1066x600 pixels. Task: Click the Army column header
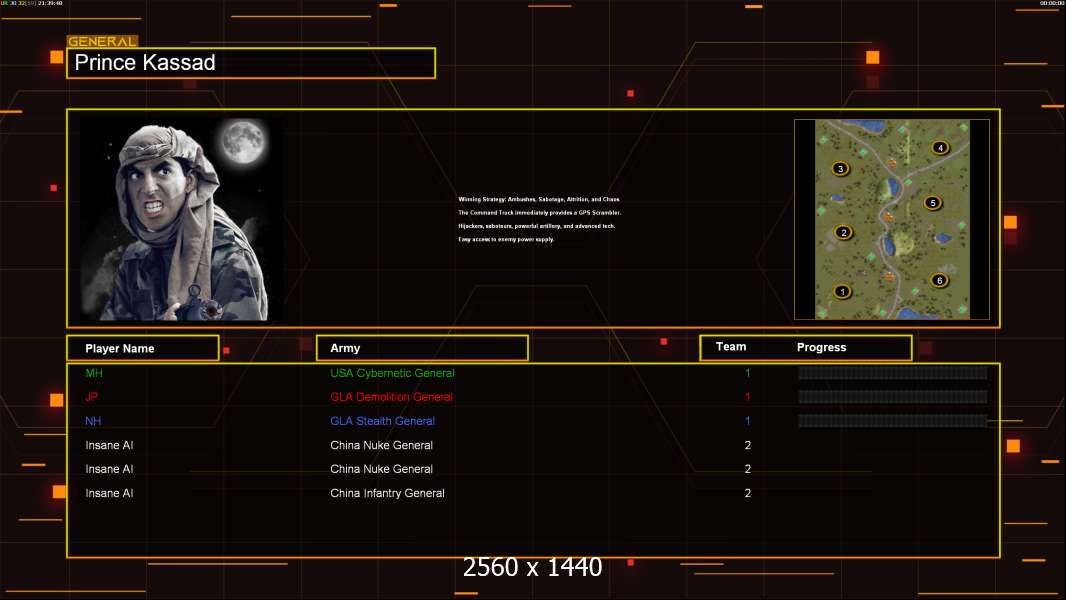[422, 348]
